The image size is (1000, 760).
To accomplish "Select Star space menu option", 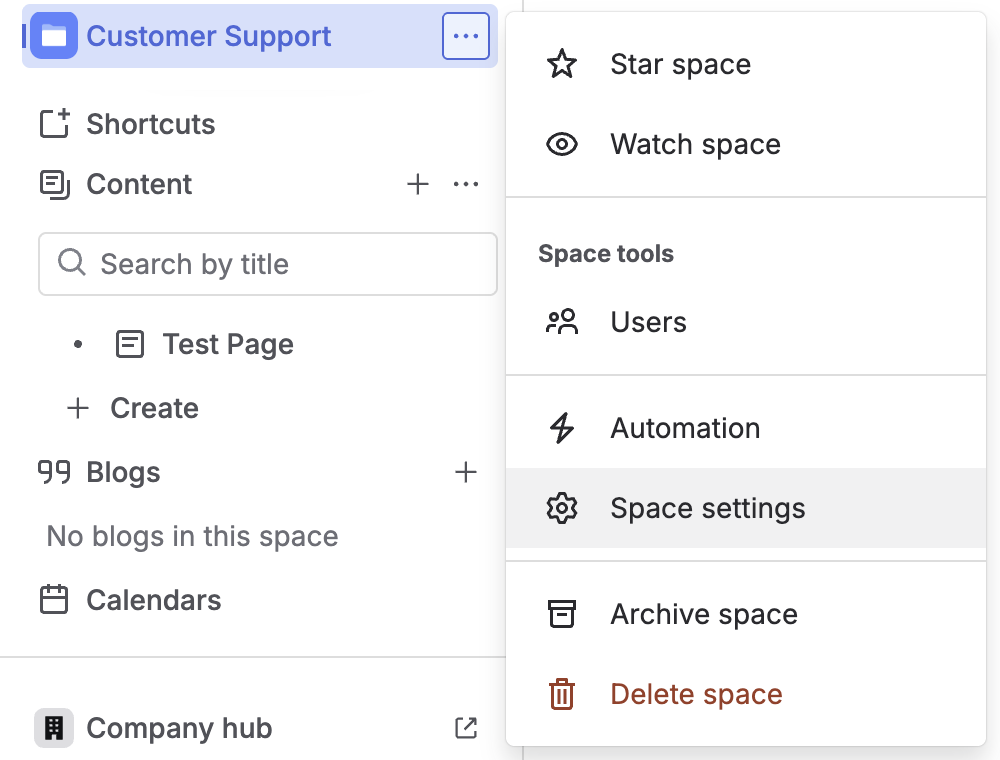I will coord(680,65).
